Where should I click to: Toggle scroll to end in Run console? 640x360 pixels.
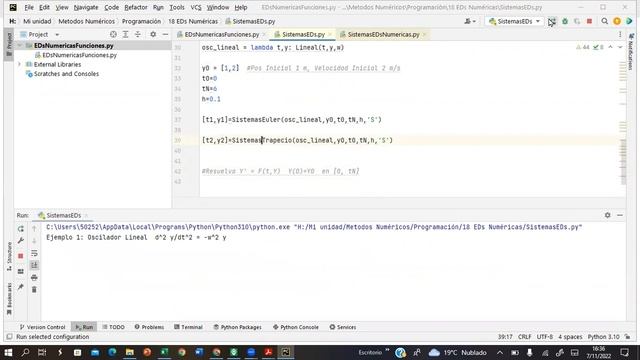click(x=34, y=266)
